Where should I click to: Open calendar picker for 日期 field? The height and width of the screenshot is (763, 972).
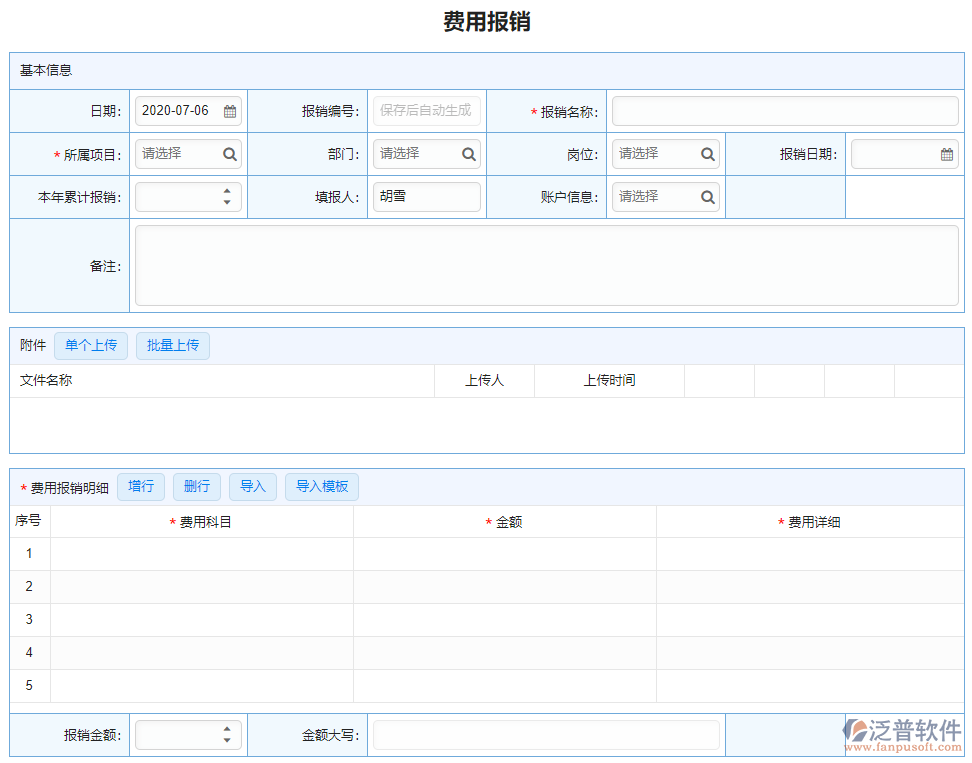pos(230,111)
